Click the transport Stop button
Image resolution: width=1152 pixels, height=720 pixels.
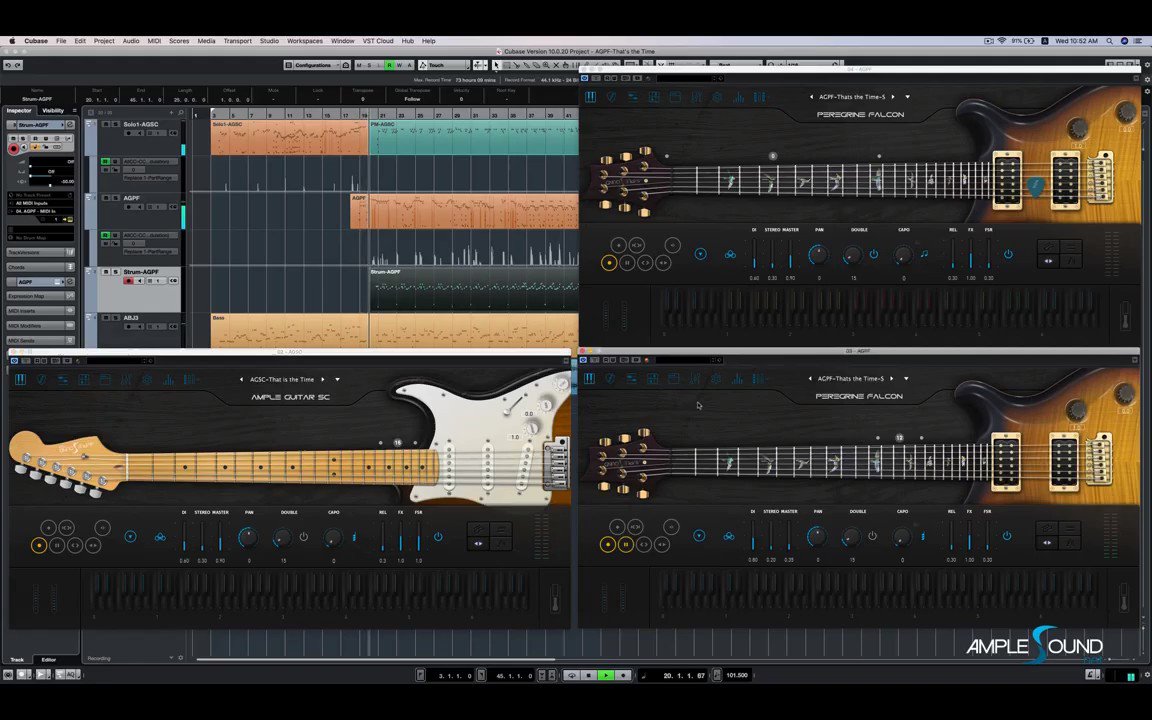point(588,674)
